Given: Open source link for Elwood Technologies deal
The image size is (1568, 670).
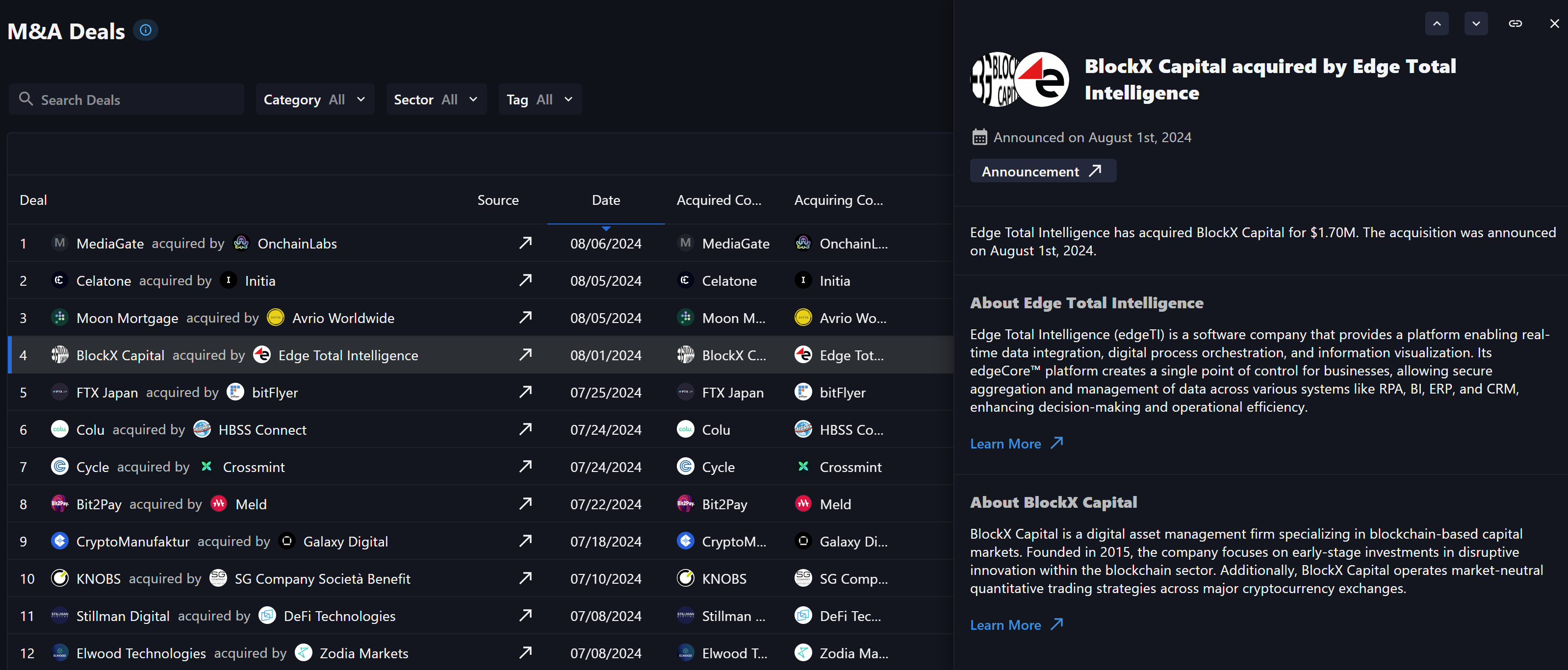Looking at the screenshot, I should coord(525,652).
